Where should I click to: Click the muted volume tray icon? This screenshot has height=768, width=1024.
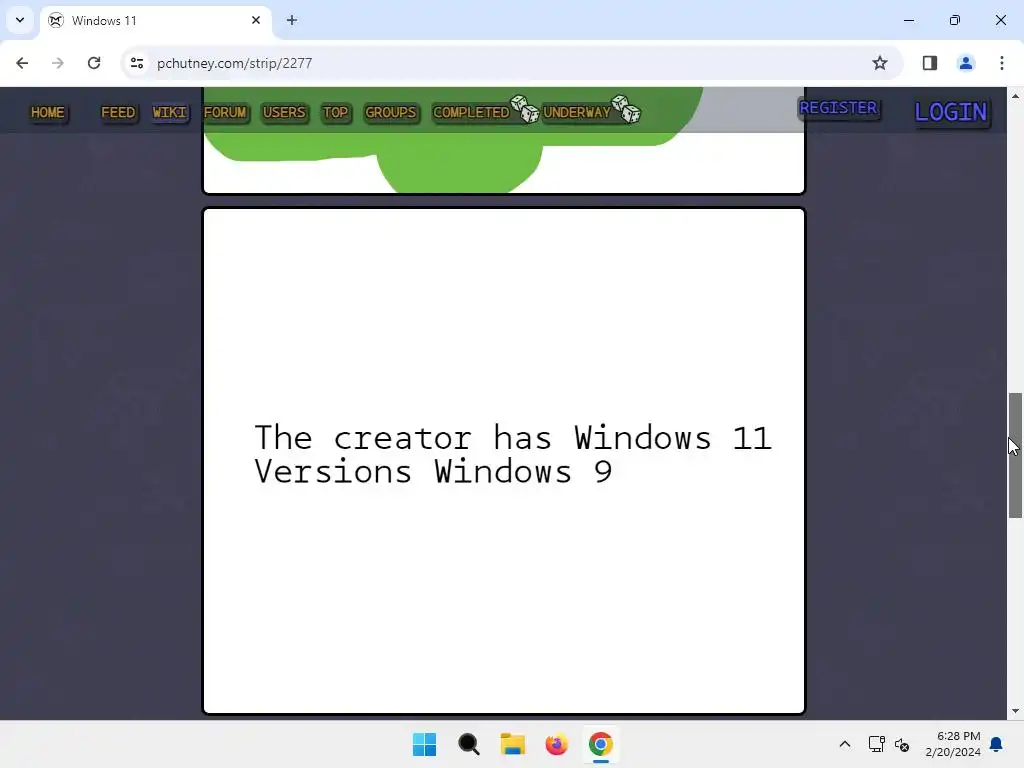coord(902,744)
